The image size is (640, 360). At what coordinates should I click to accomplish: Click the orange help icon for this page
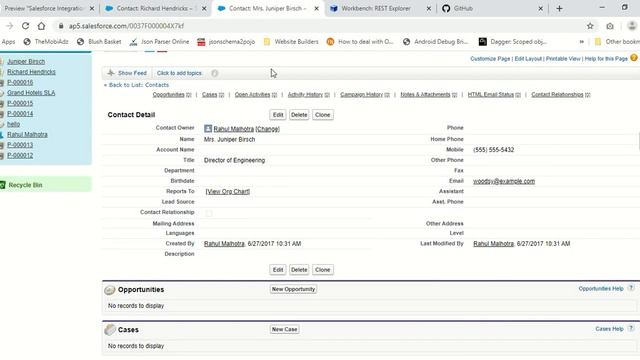tap(634, 58)
